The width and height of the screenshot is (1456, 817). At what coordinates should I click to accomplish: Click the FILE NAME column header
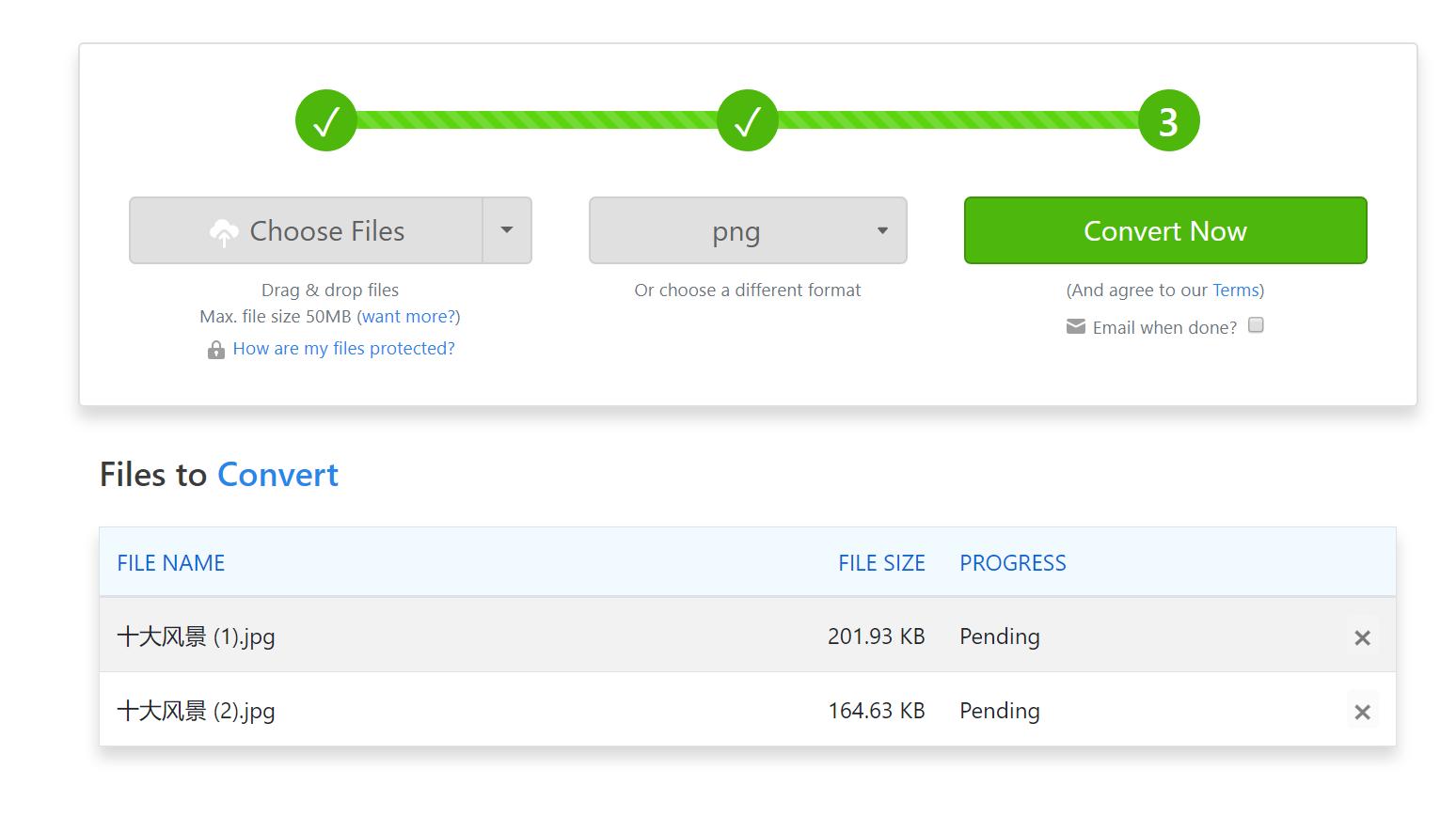coord(171,563)
